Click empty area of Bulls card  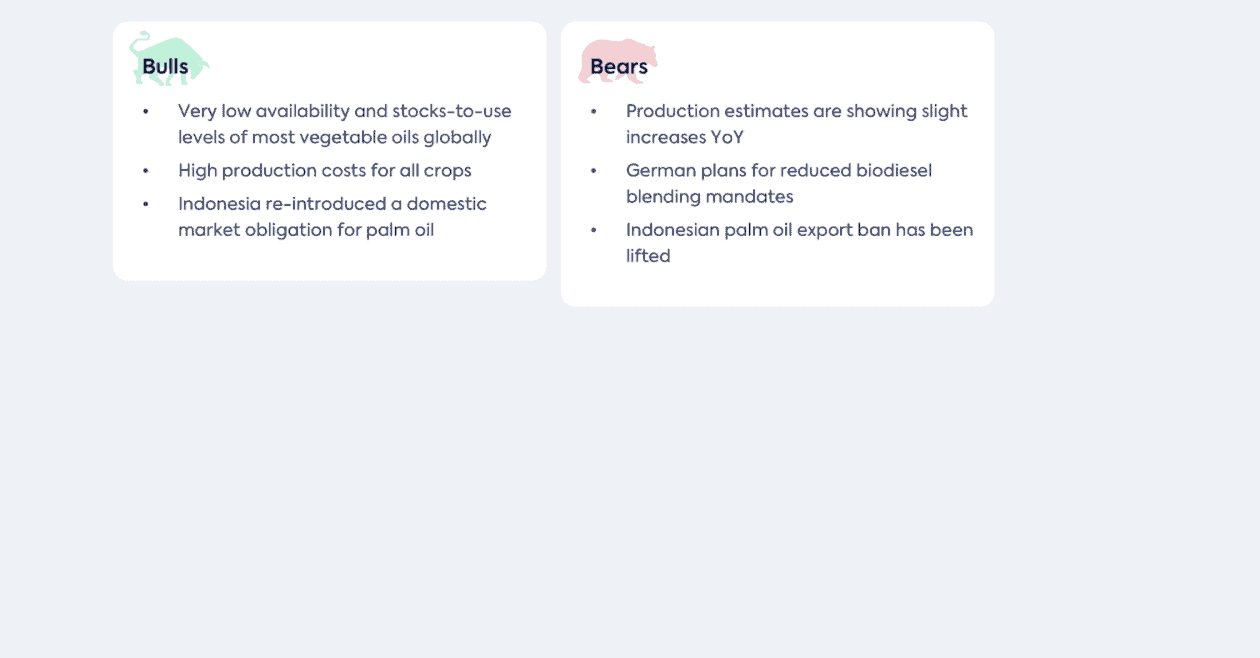[400, 60]
